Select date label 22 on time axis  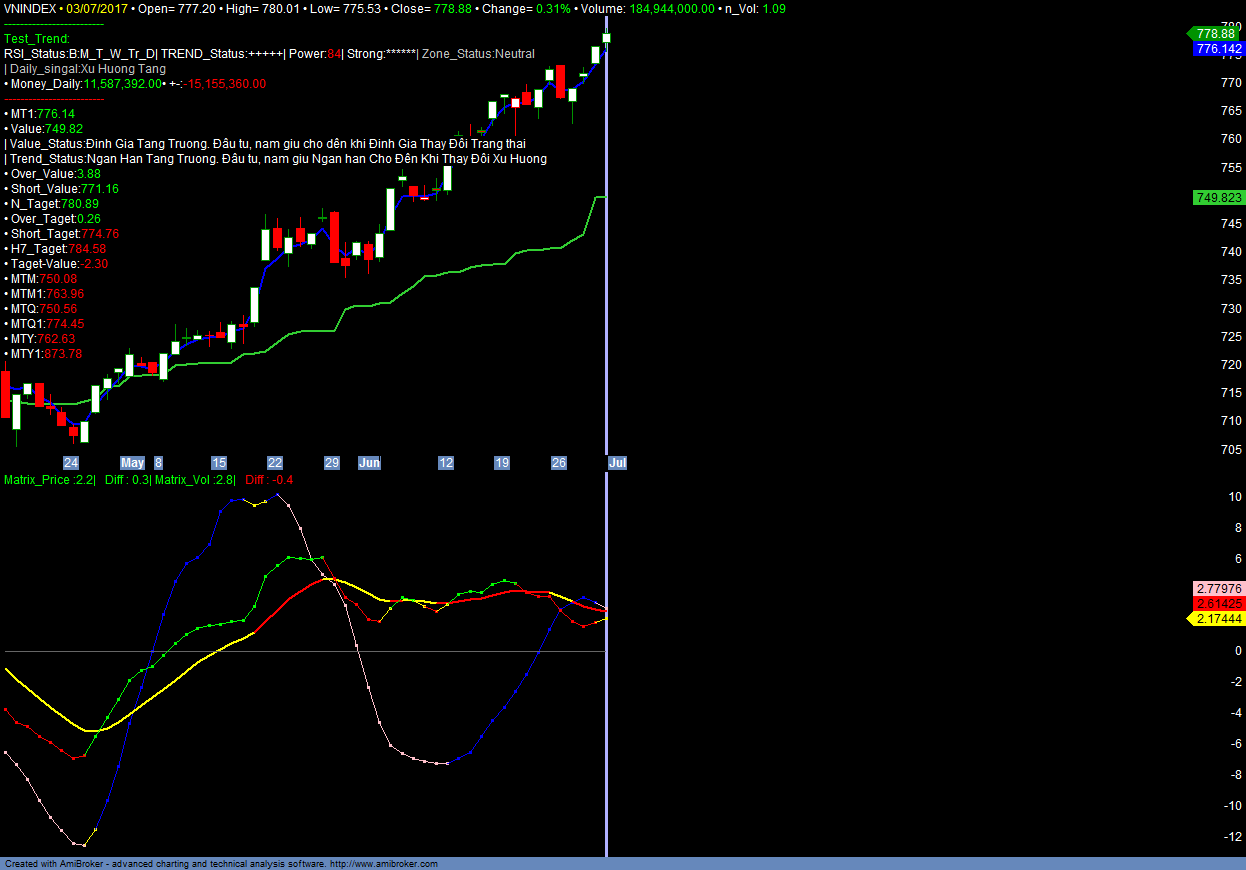point(275,463)
